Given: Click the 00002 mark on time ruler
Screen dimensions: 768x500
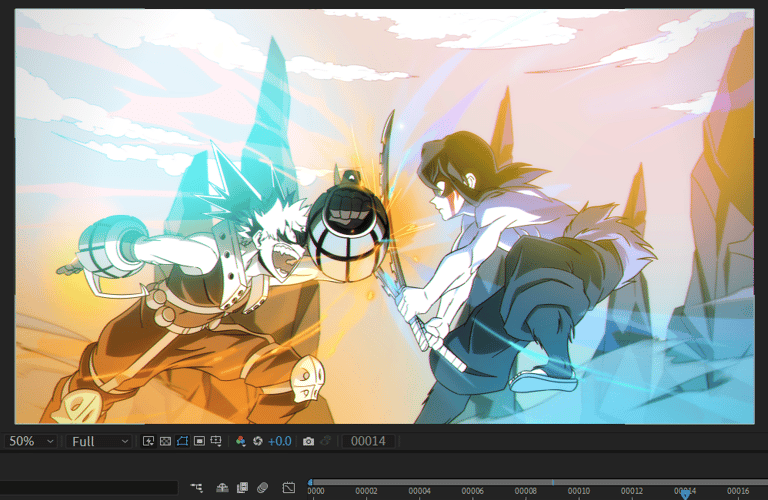Looking at the screenshot, I should [x=366, y=491].
